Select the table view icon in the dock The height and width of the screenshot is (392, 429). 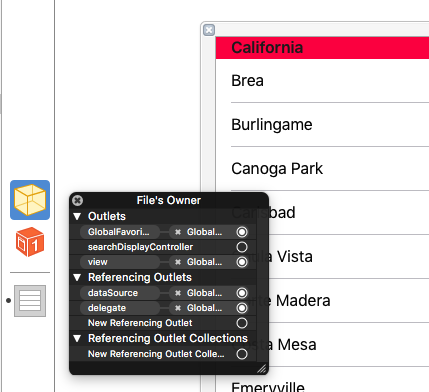point(30,301)
